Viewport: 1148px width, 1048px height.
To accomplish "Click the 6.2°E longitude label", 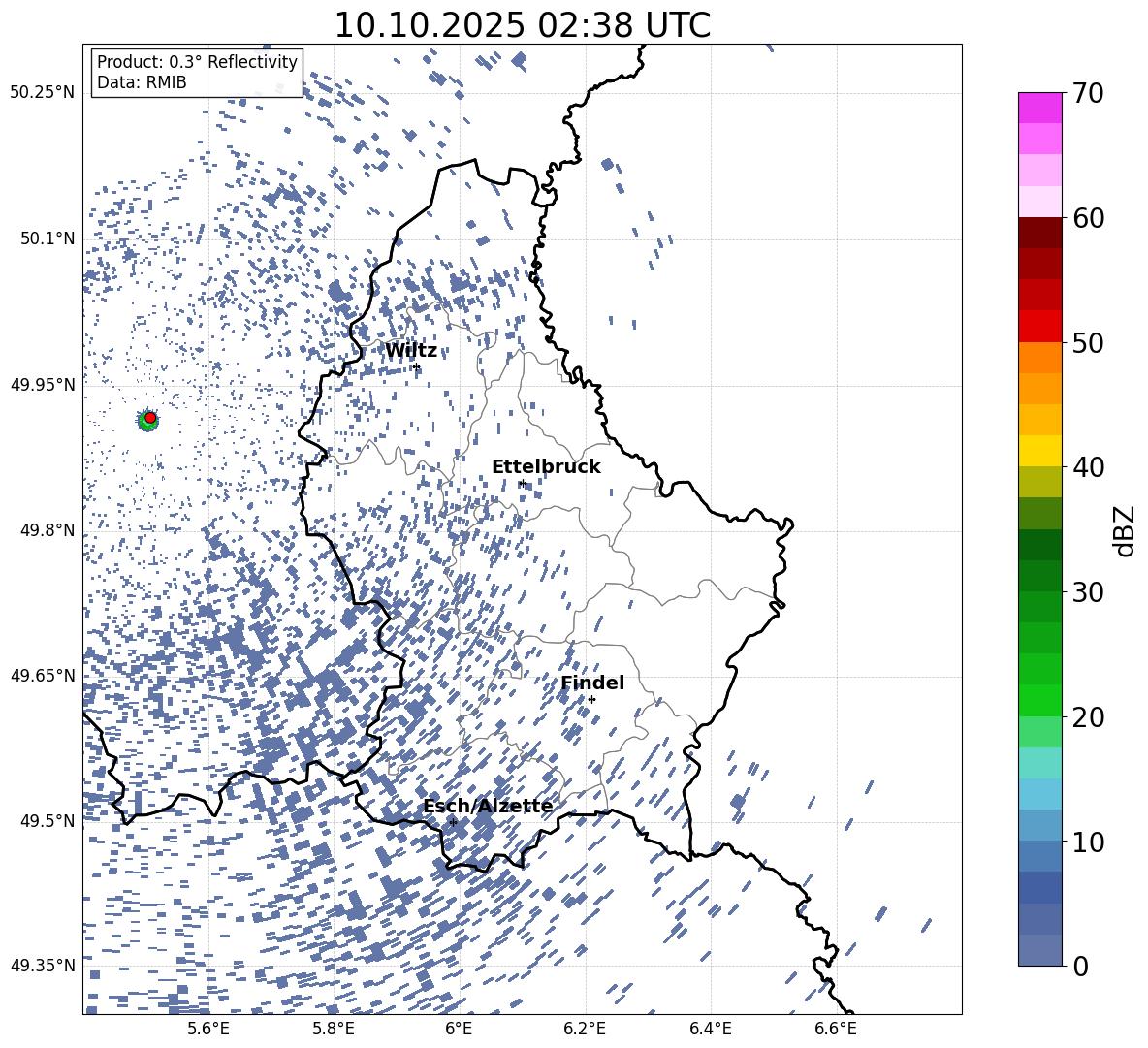I will point(585,1029).
